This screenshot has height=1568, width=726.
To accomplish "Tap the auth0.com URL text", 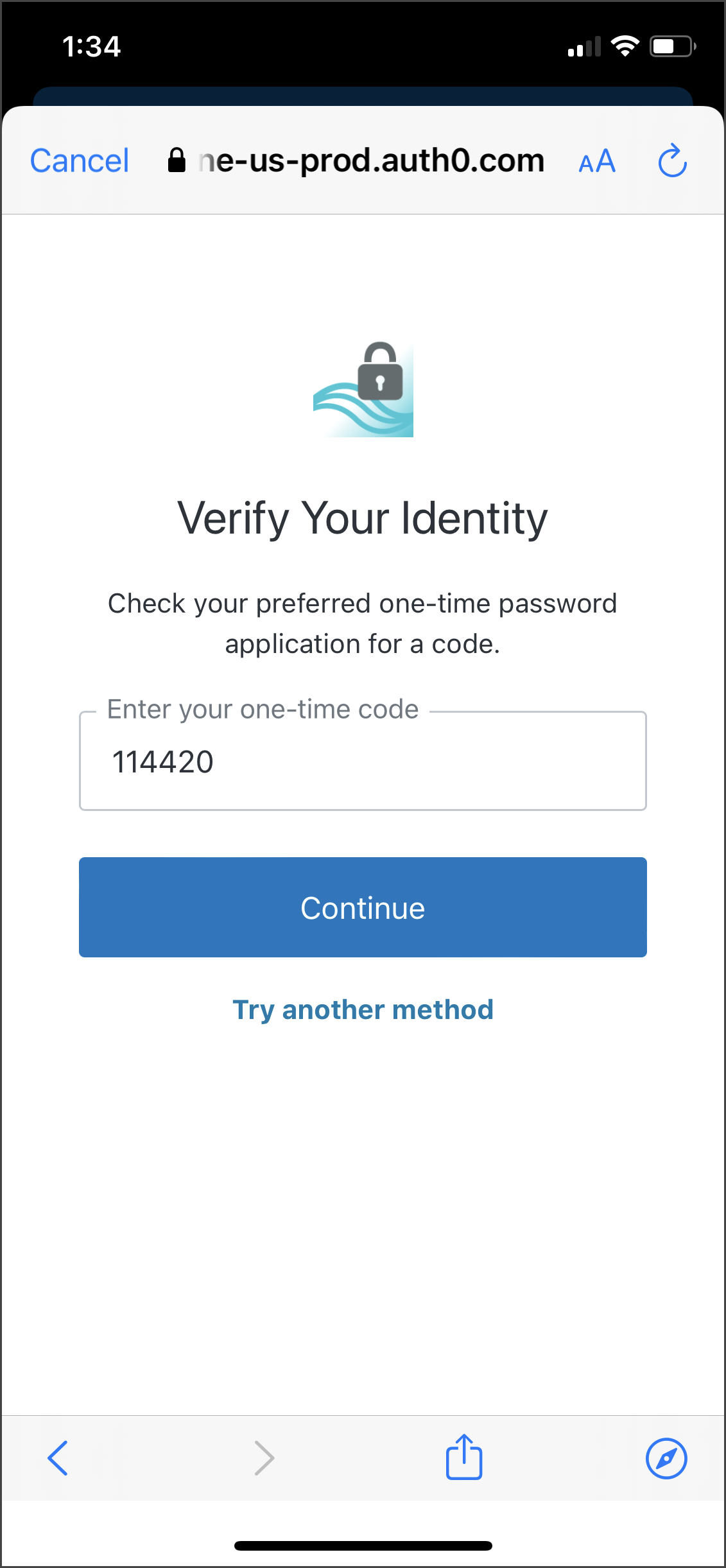I will click(372, 161).
